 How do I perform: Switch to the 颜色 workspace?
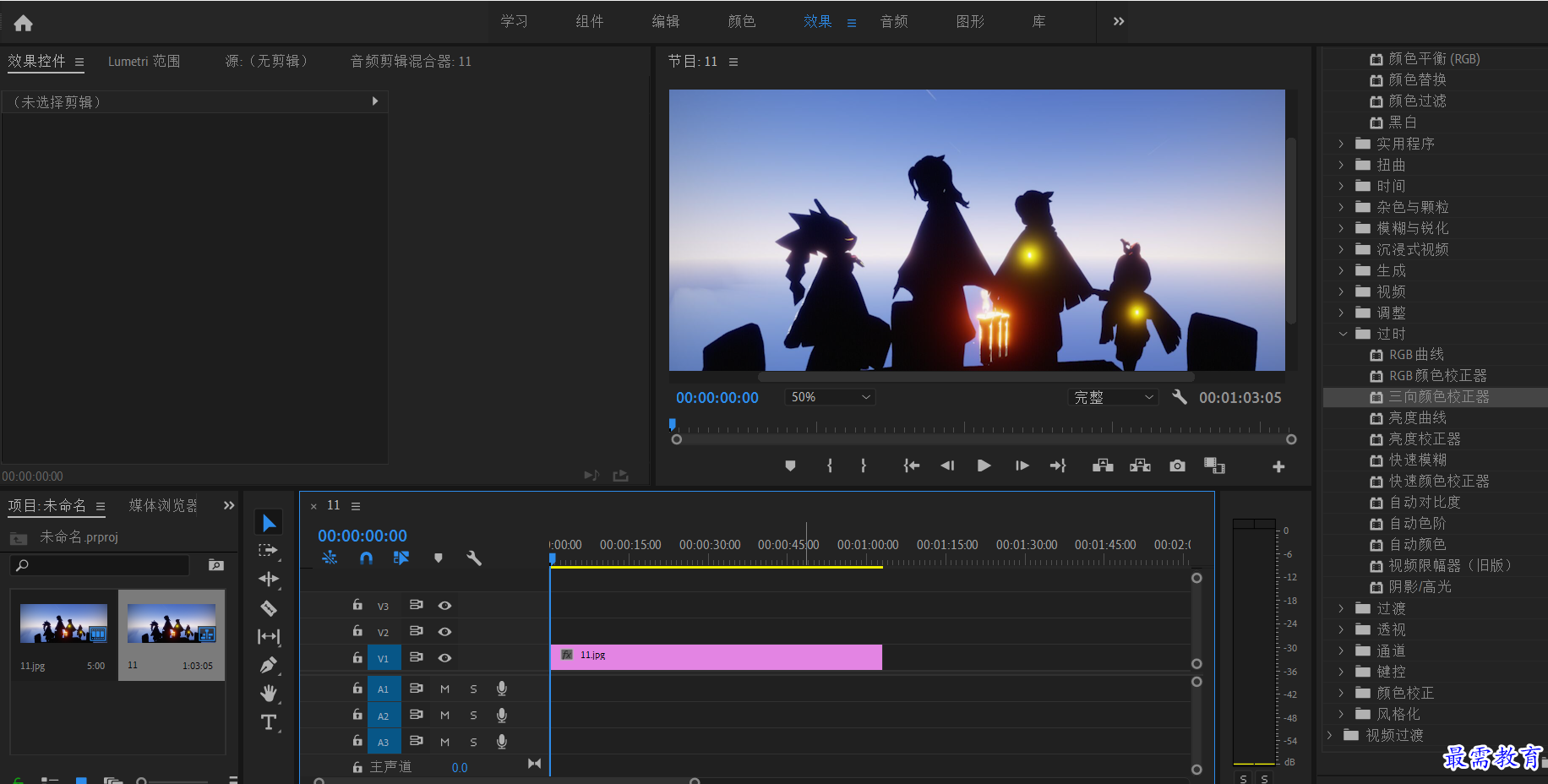(x=742, y=21)
